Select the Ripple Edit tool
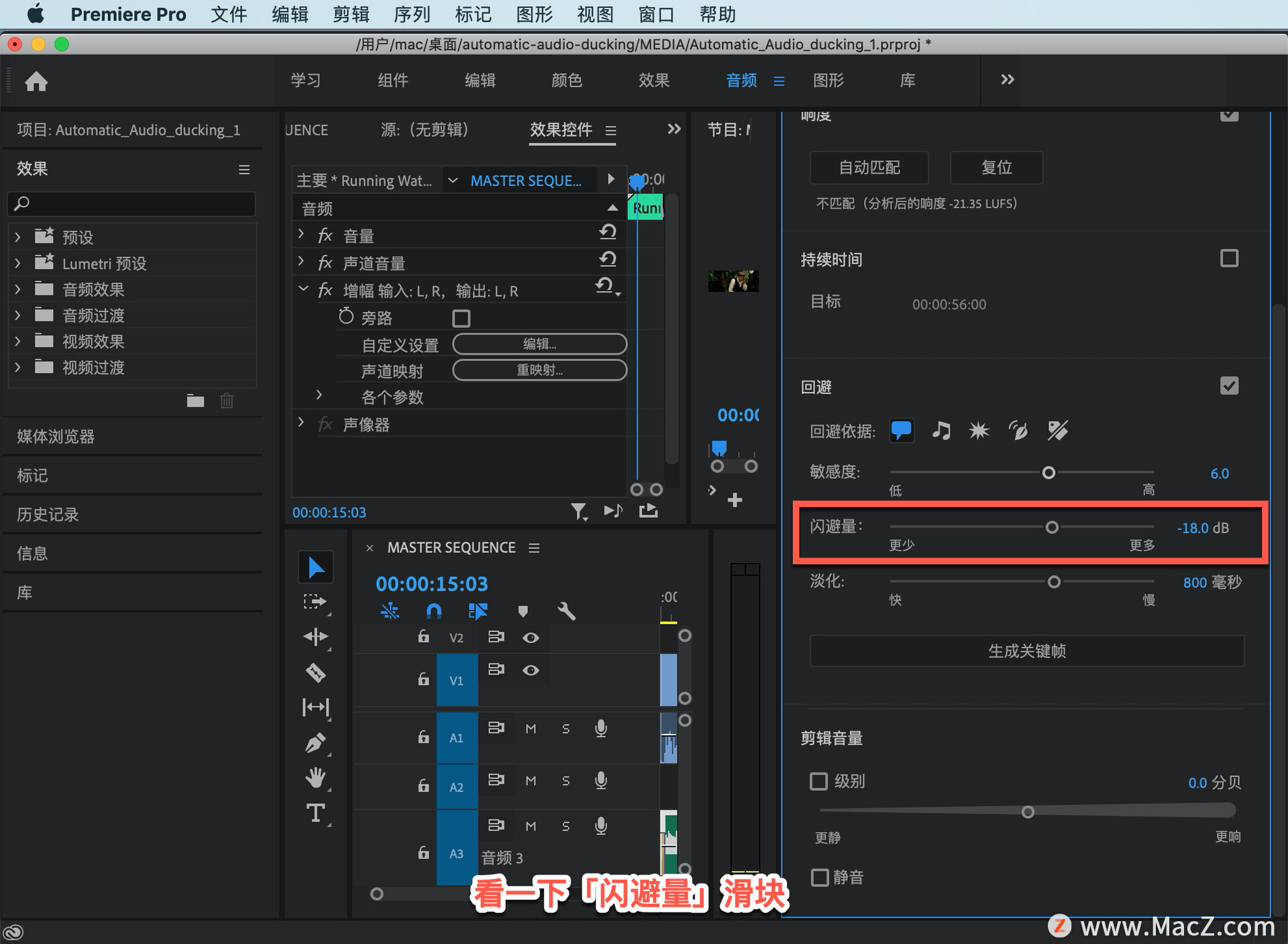The width and height of the screenshot is (1288, 944). tap(315, 637)
